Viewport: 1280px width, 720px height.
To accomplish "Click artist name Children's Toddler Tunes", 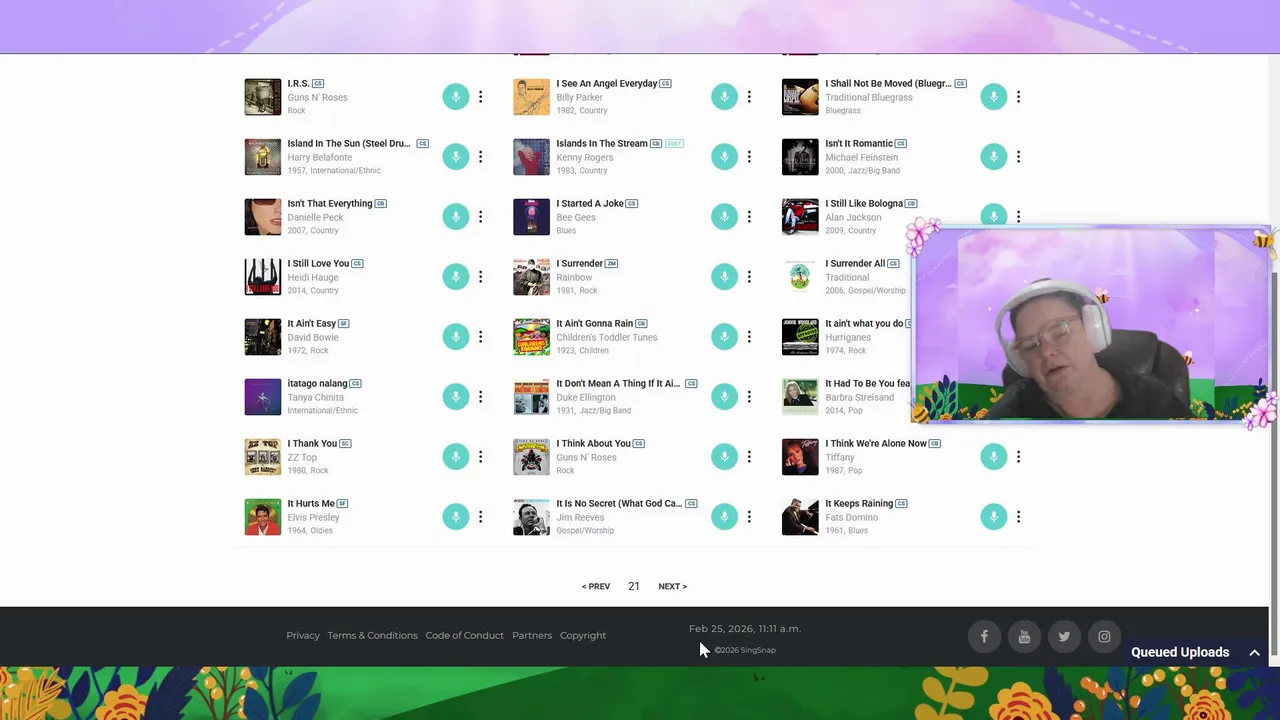I will 607,337.
